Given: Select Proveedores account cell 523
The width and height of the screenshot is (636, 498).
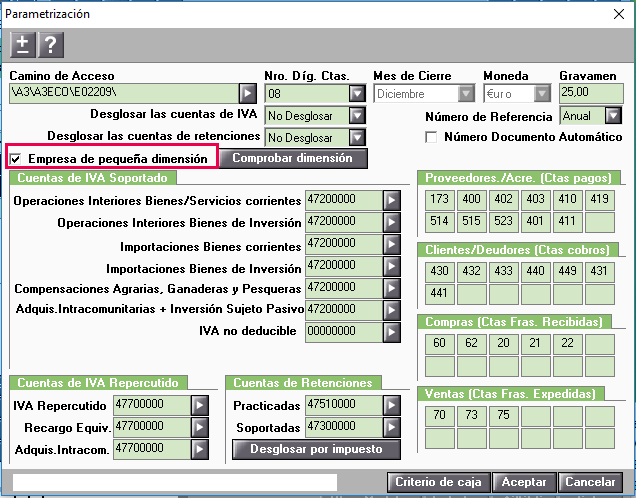Looking at the screenshot, I should (x=504, y=221).
